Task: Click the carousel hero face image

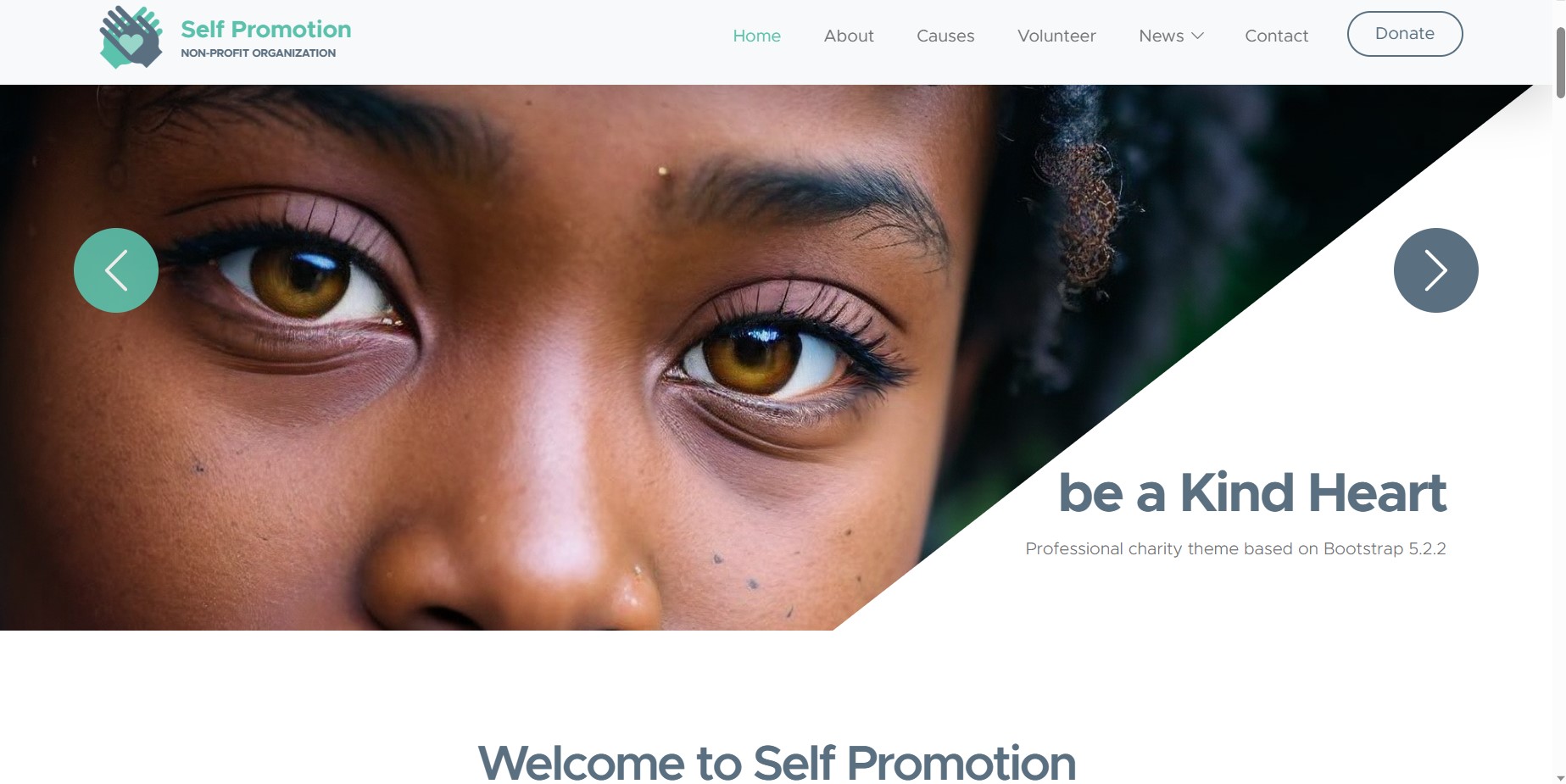Action: click(x=509, y=357)
